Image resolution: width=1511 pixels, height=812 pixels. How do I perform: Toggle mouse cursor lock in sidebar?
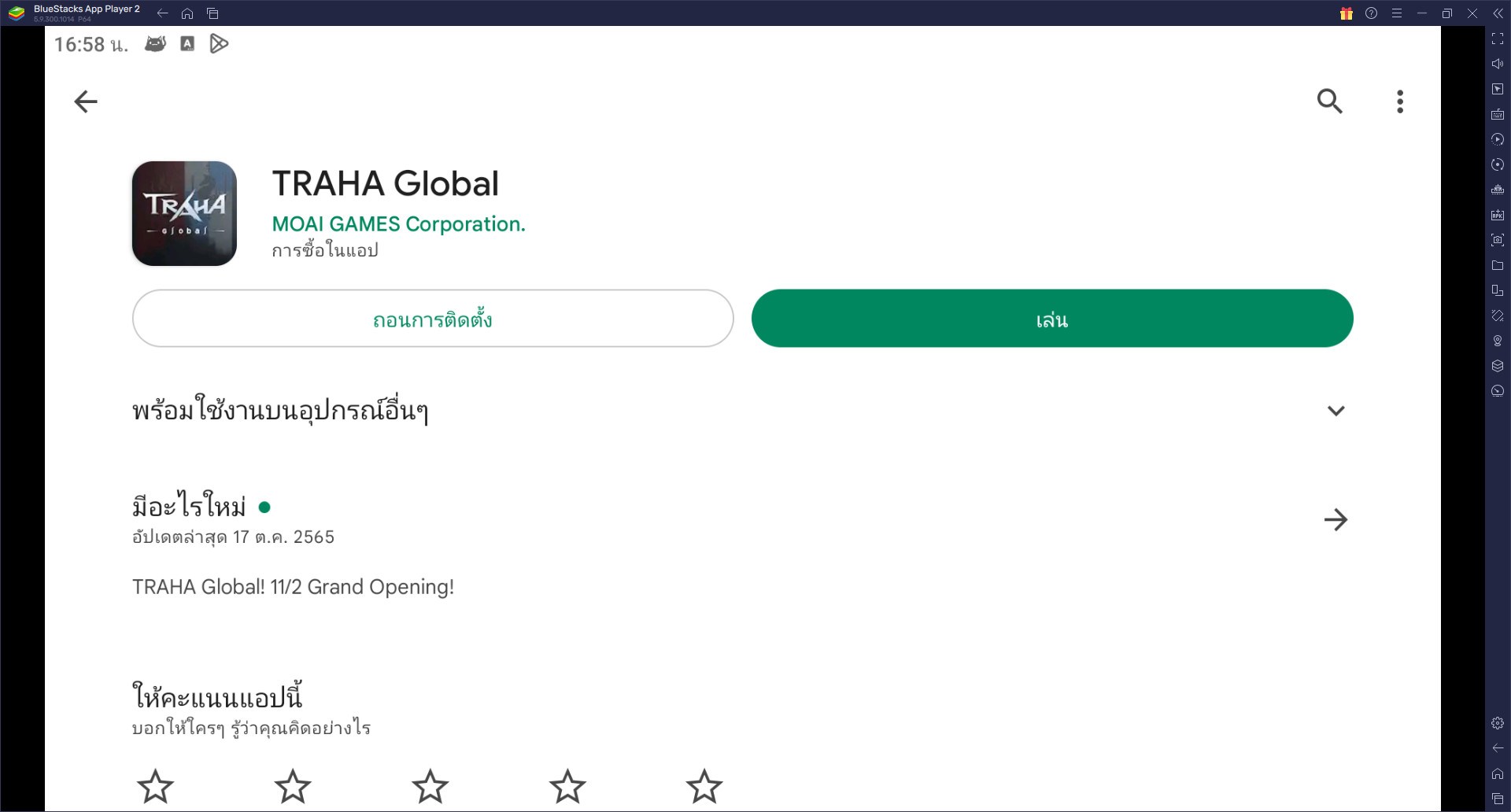click(1498, 89)
